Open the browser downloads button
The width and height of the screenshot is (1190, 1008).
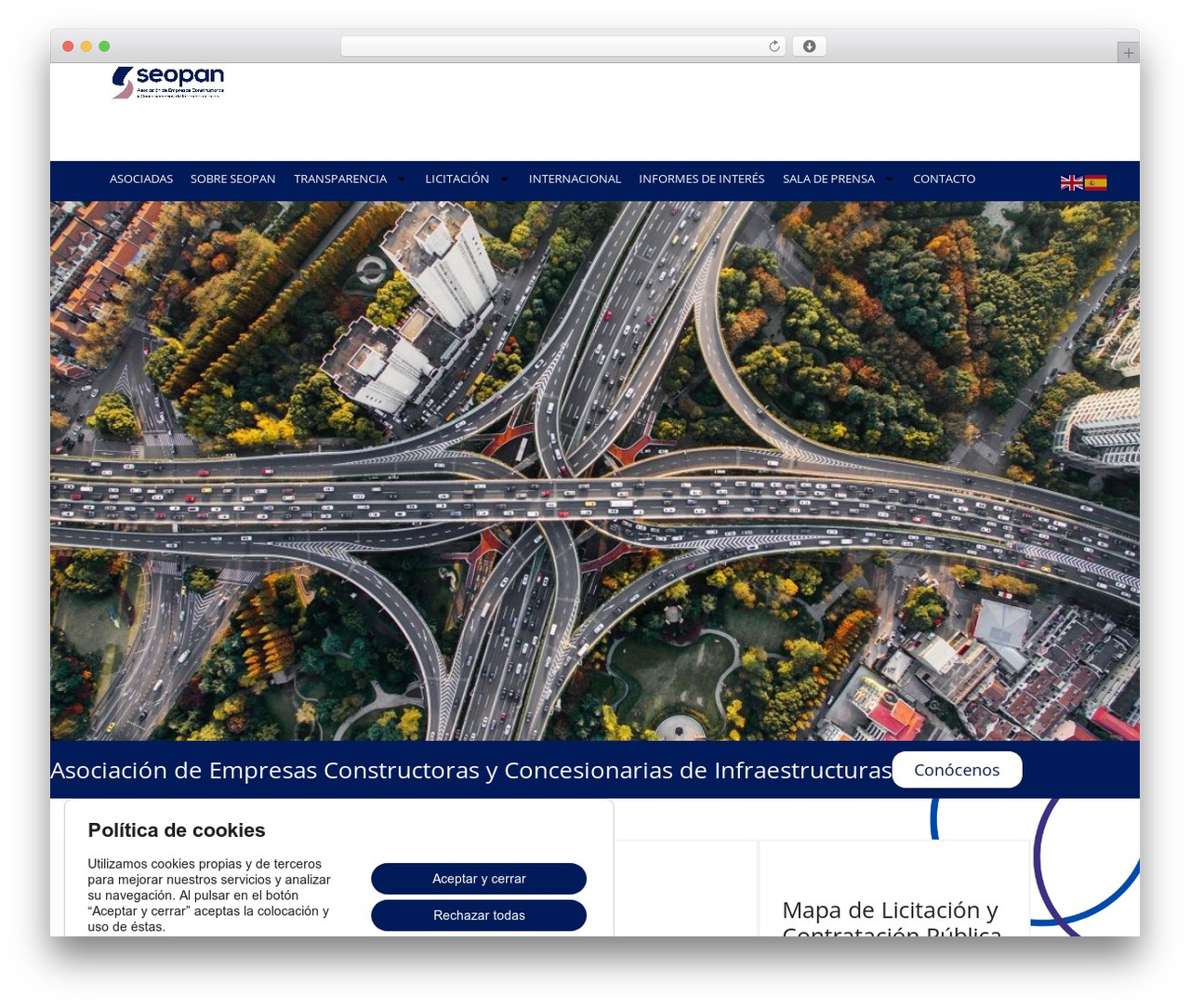point(809,46)
